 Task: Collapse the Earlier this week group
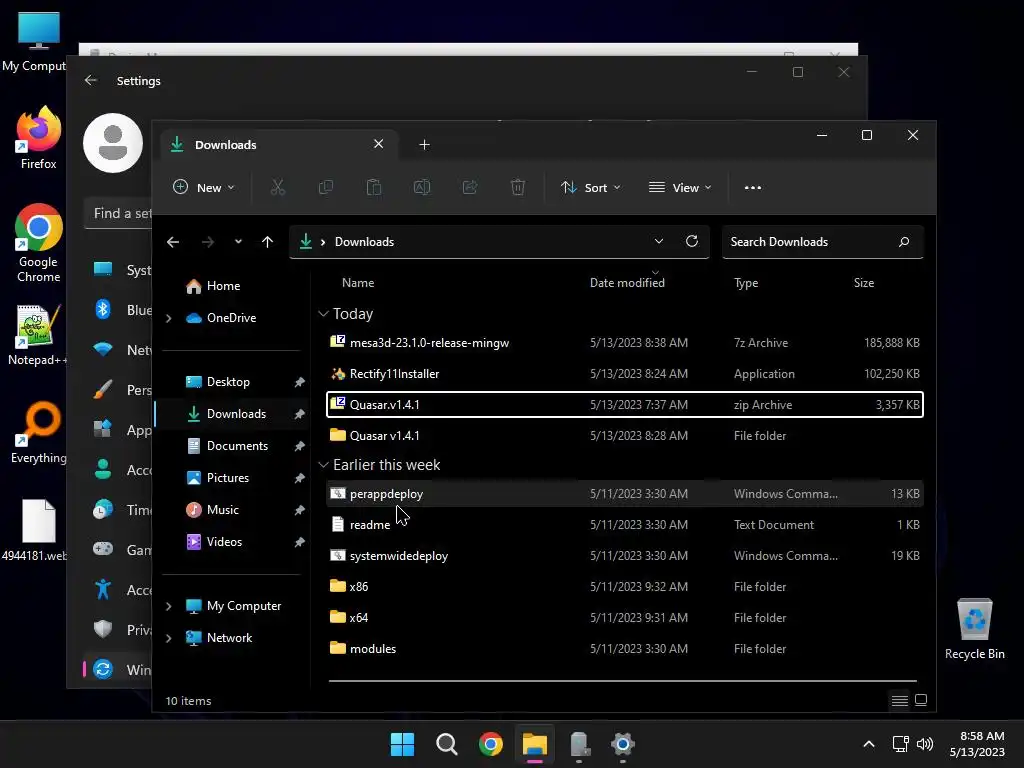323,464
